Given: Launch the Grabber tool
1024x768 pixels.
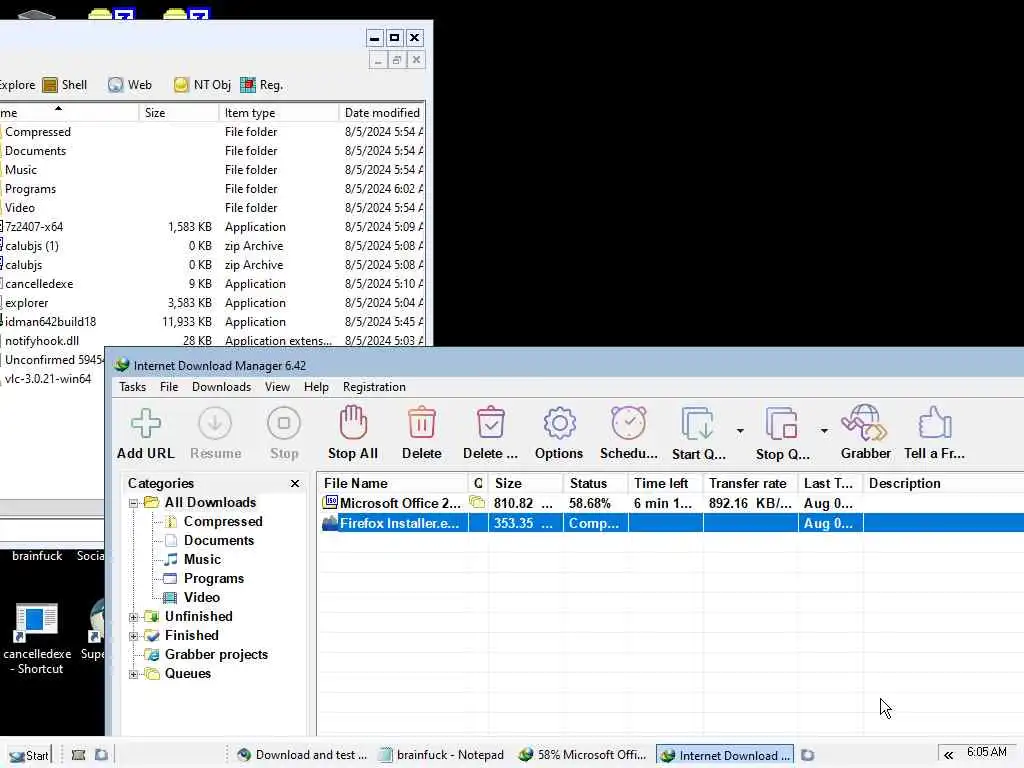Looking at the screenshot, I should (x=865, y=434).
